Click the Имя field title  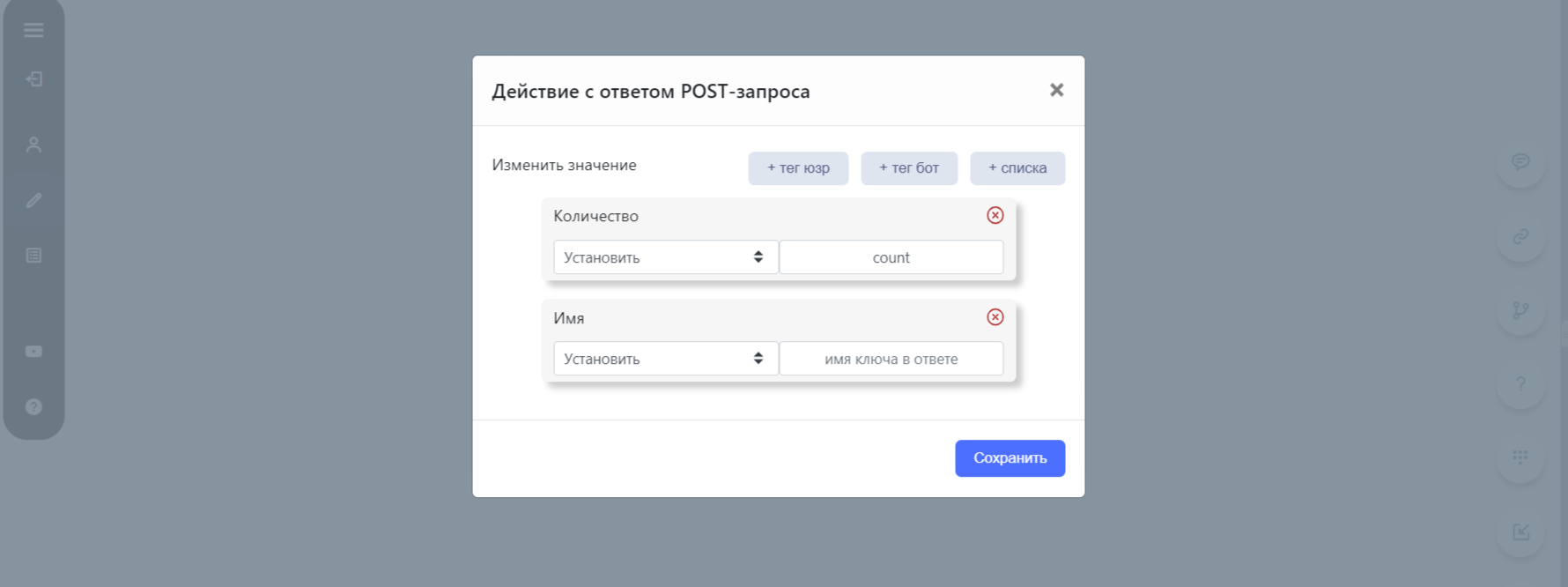click(569, 318)
